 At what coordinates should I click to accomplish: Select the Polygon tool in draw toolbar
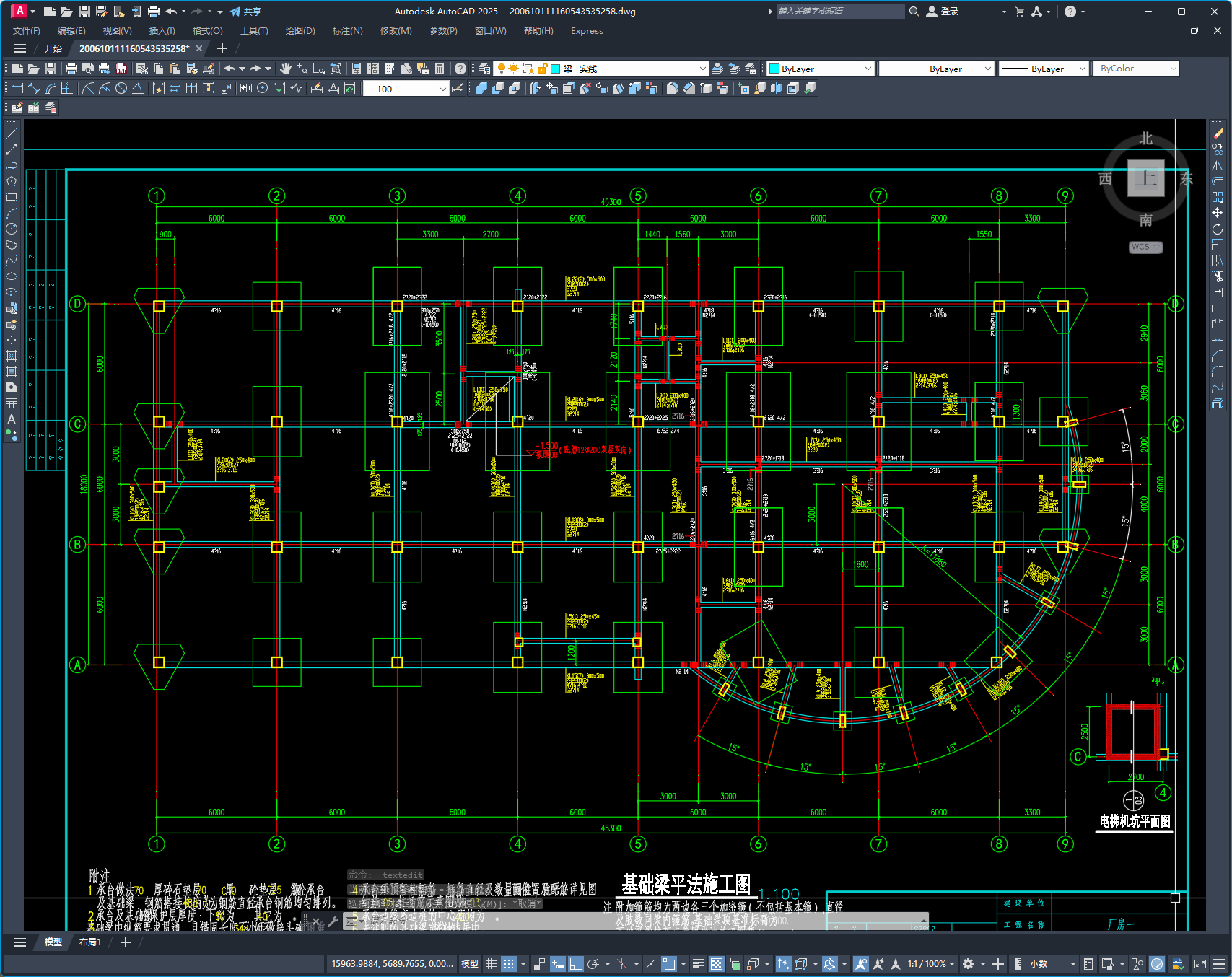coord(12,181)
